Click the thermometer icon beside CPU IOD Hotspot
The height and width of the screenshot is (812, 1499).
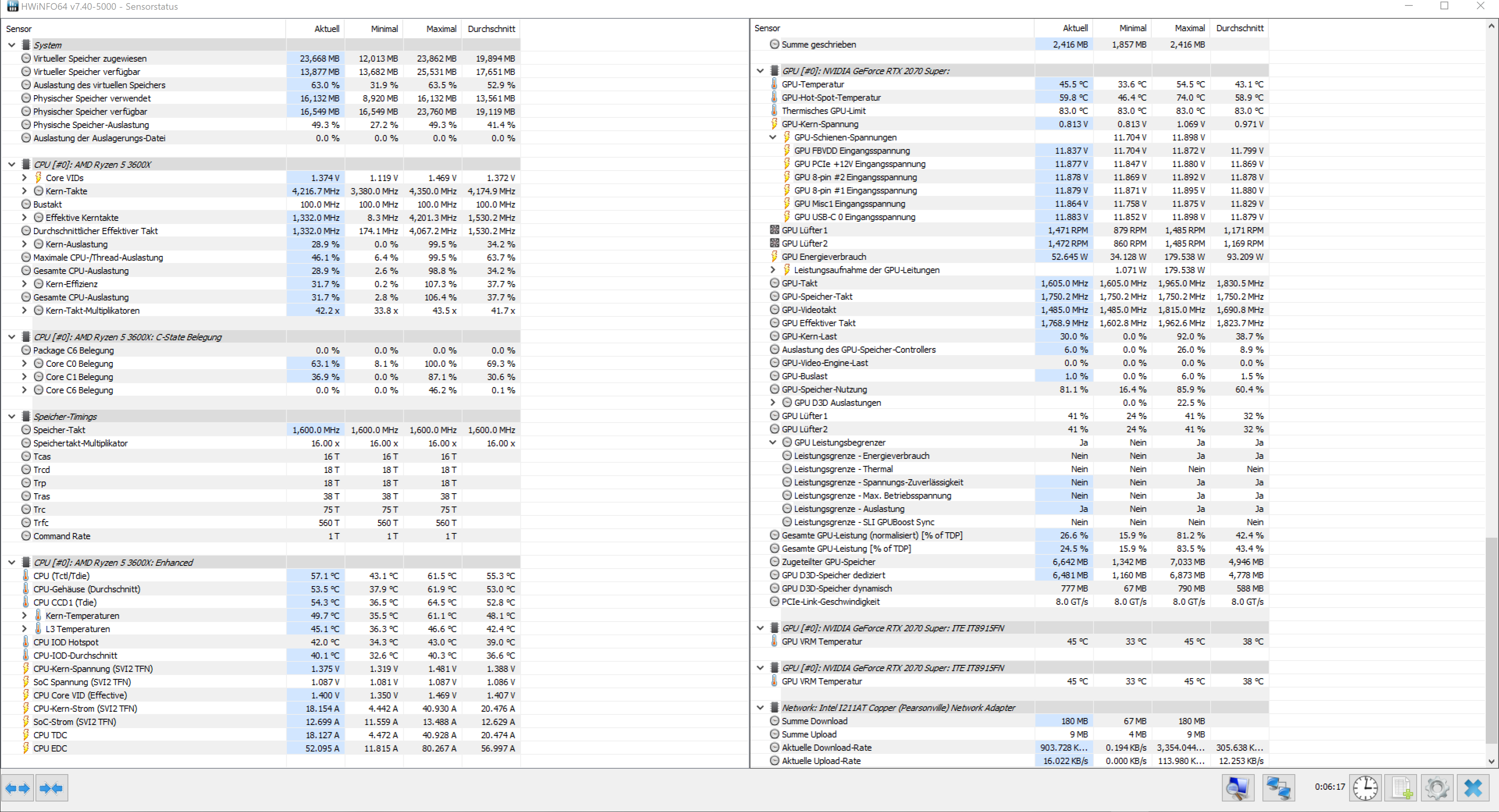pos(26,642)
